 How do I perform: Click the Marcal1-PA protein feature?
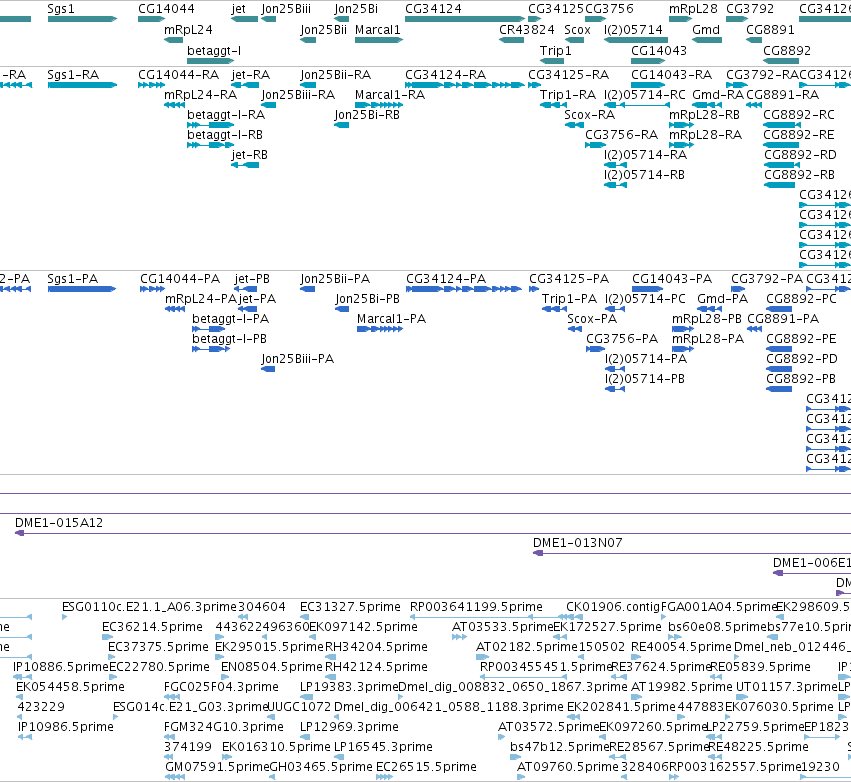pyautogui.click(x=380, y=329)
